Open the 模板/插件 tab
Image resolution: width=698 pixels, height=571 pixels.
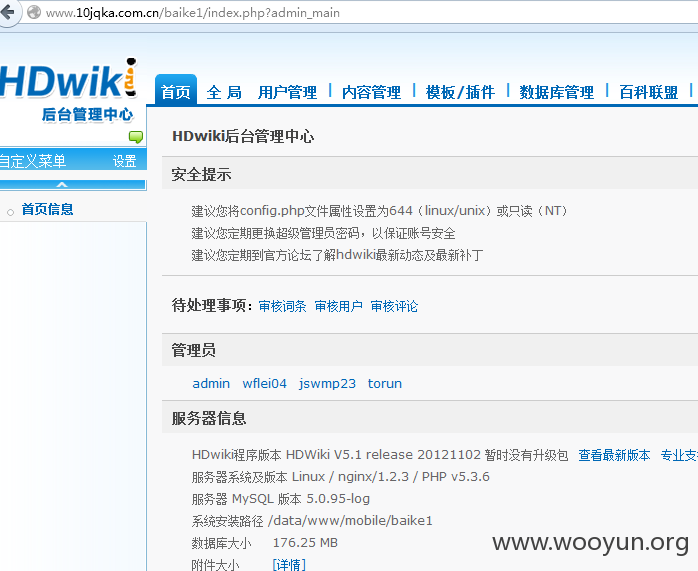460,93
